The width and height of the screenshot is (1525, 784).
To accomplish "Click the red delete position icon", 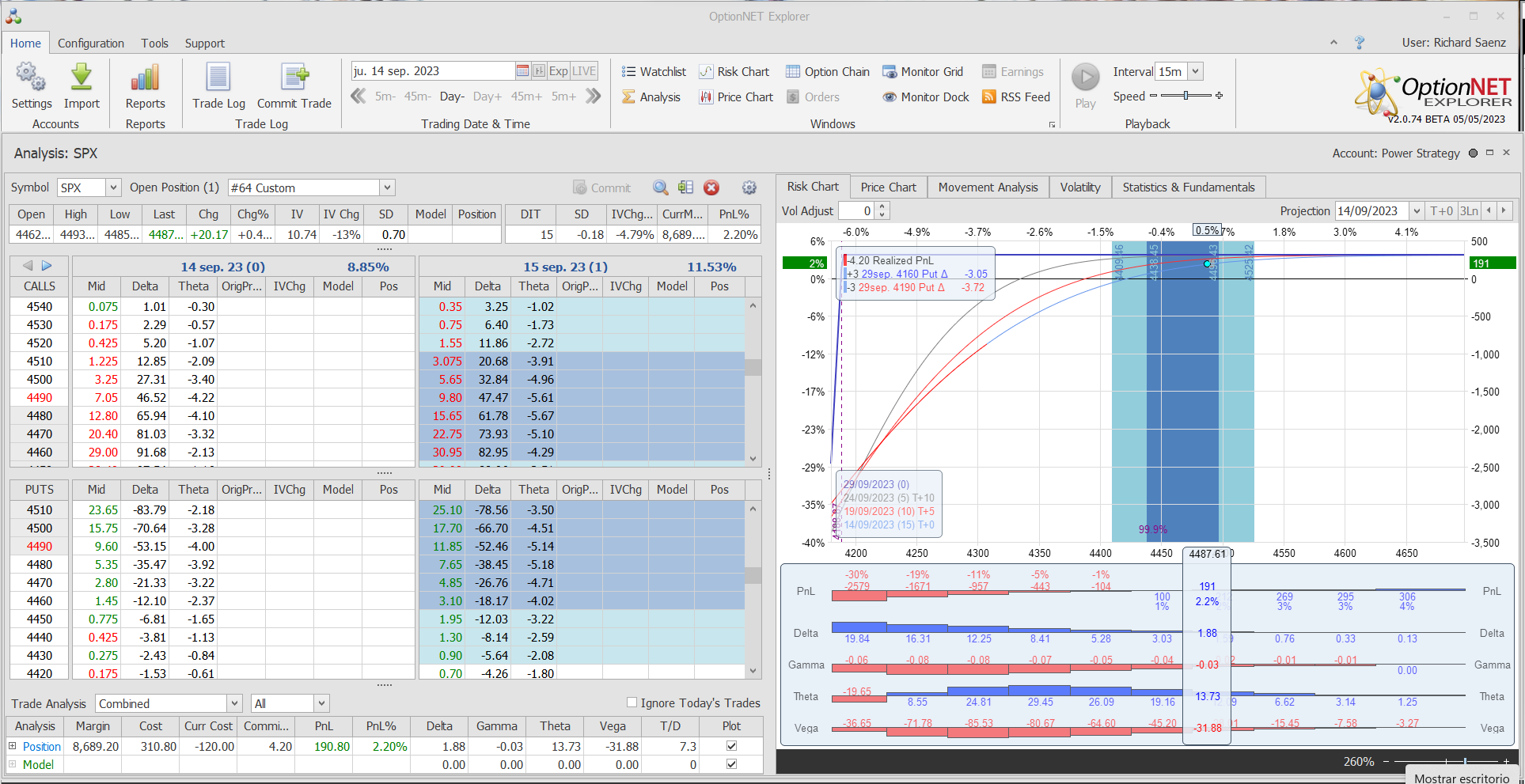I will [x=711, y=187].
